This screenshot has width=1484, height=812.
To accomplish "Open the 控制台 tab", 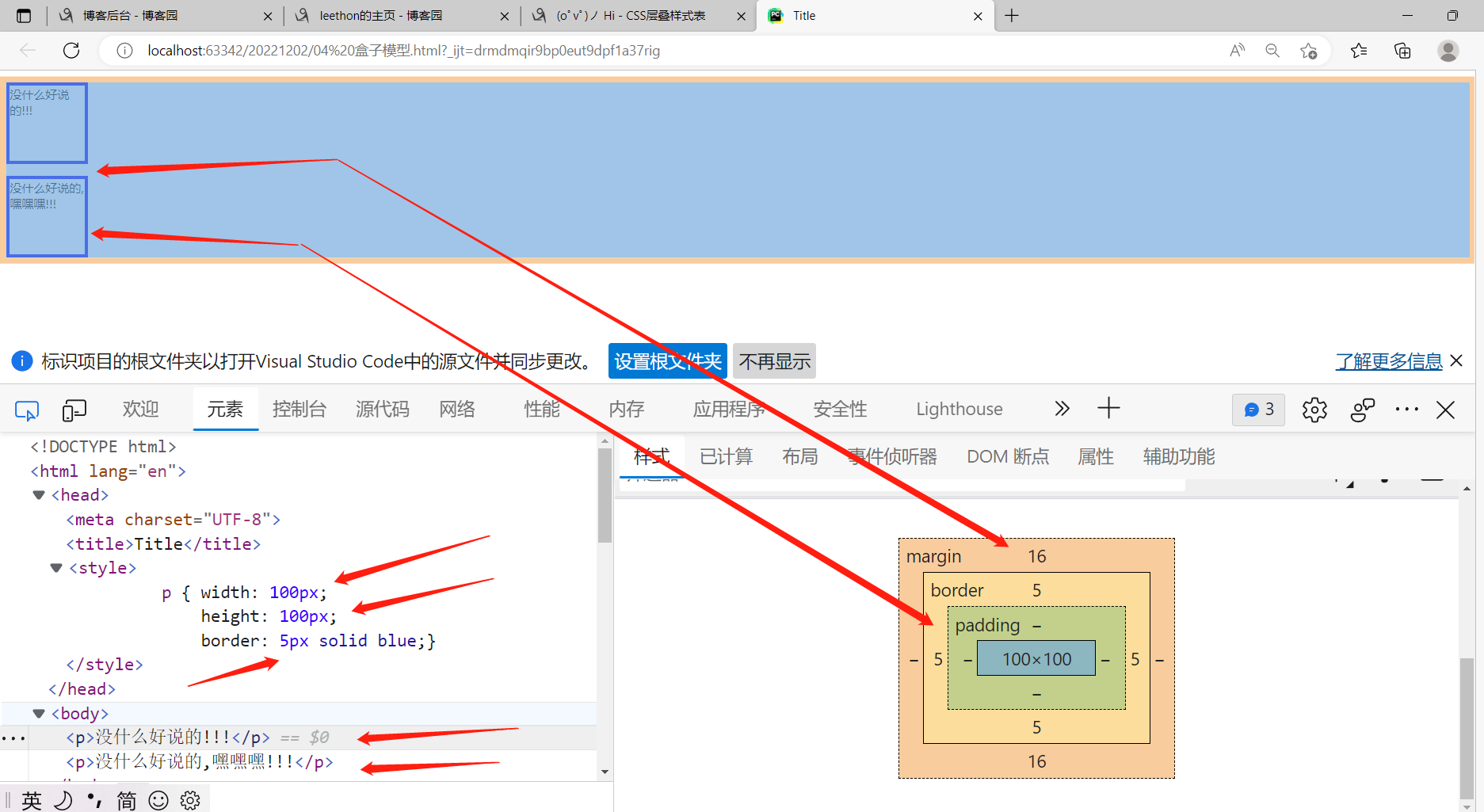I will click(x=299, y=409).
